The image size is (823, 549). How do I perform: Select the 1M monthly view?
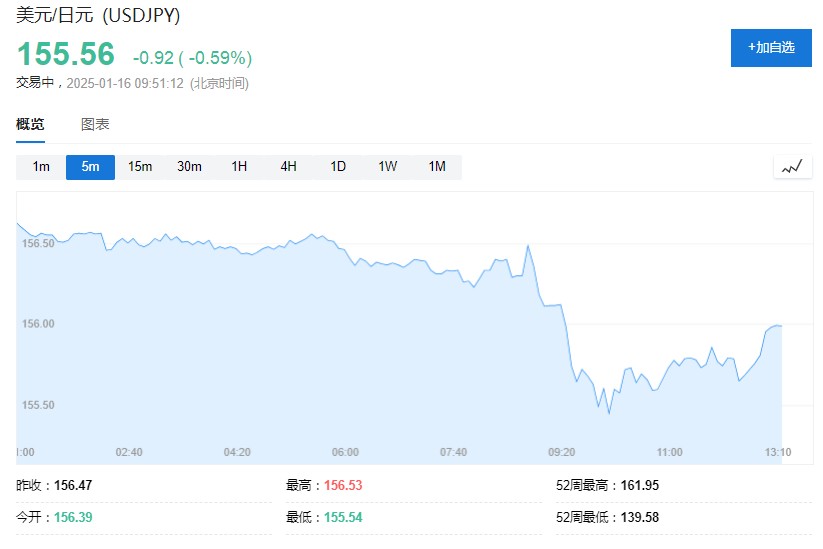click(437, 167)
